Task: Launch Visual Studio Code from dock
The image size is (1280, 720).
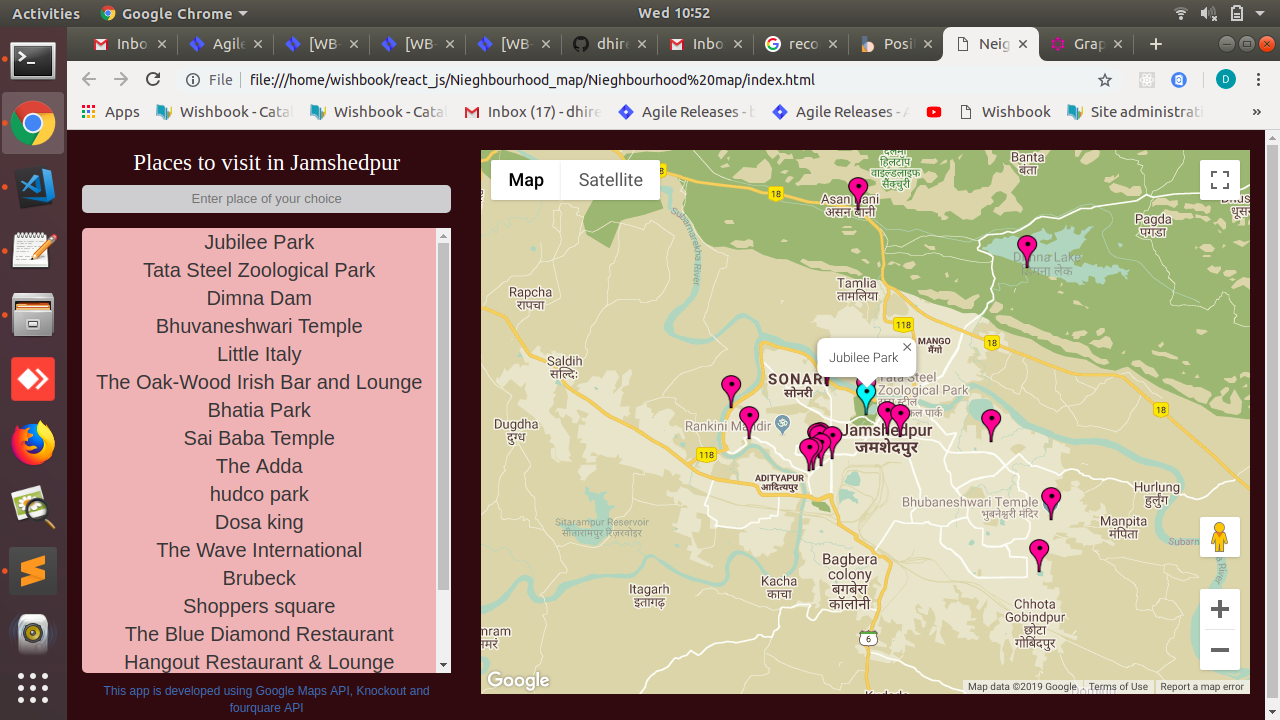Action: [x=33, y=187]
